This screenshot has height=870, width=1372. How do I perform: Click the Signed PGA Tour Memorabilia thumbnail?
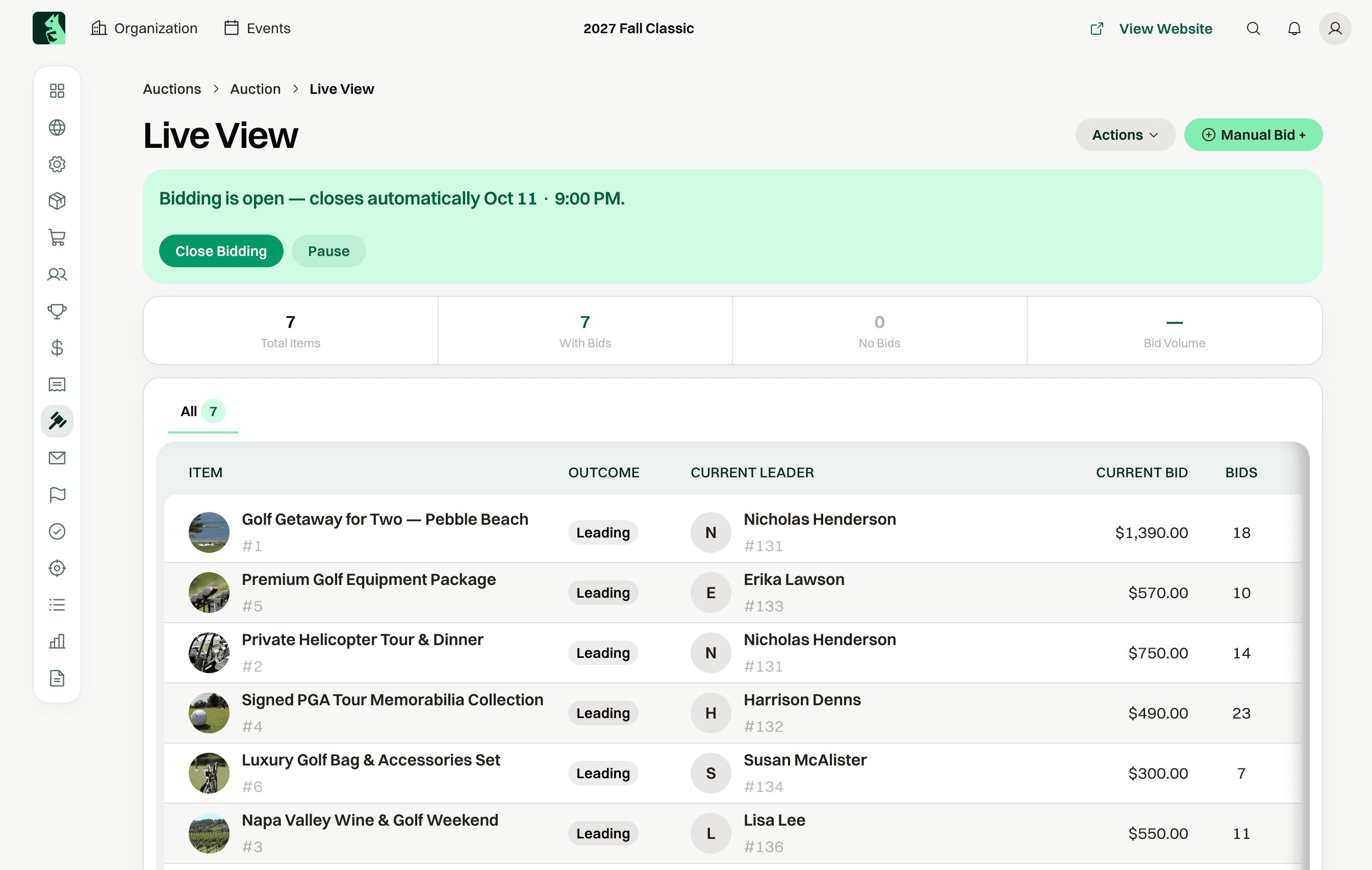click(209, 713)
